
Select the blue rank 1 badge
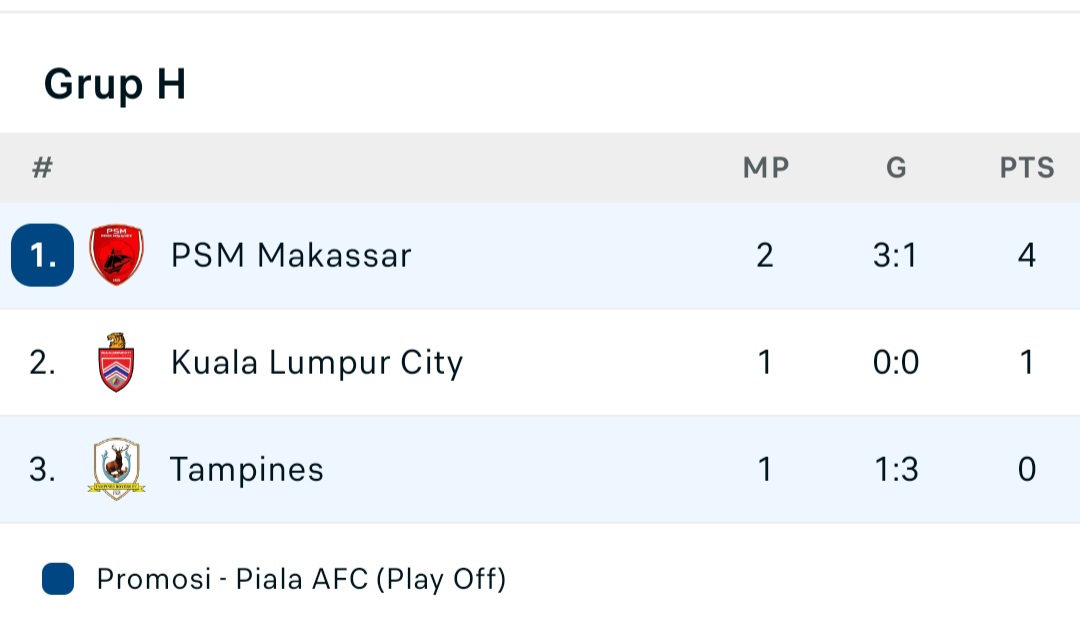point(43,255)
